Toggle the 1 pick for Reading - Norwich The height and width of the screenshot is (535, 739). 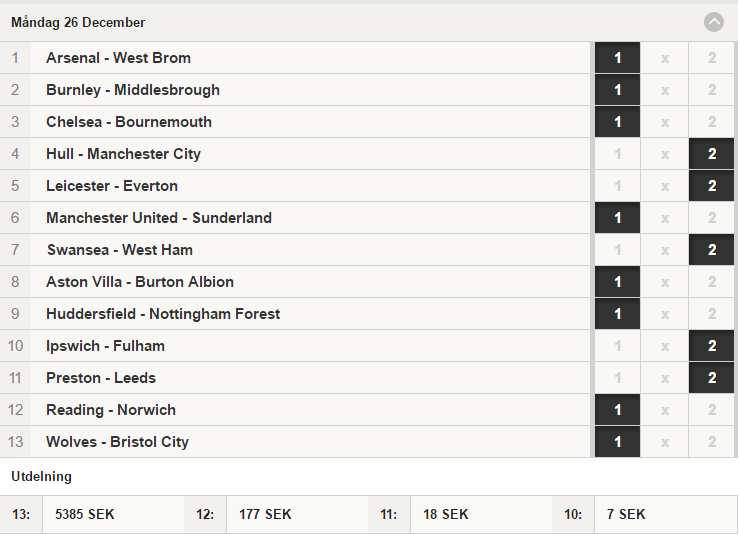(617, 411)
